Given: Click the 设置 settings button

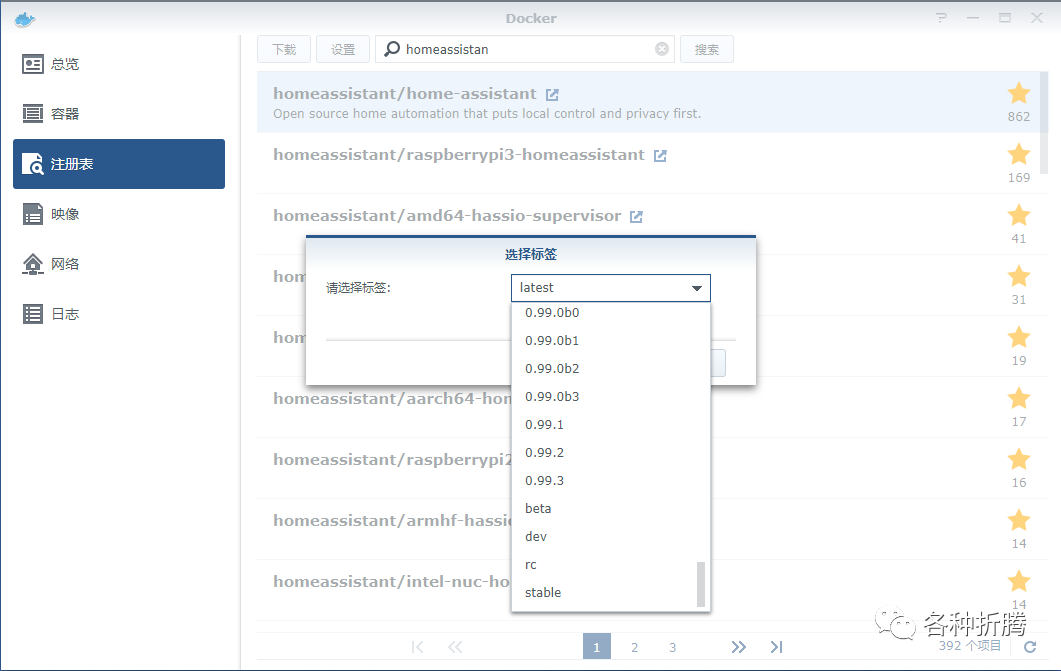Looking at the screenshot, I should pyautogui.click(x=342, y=49).
